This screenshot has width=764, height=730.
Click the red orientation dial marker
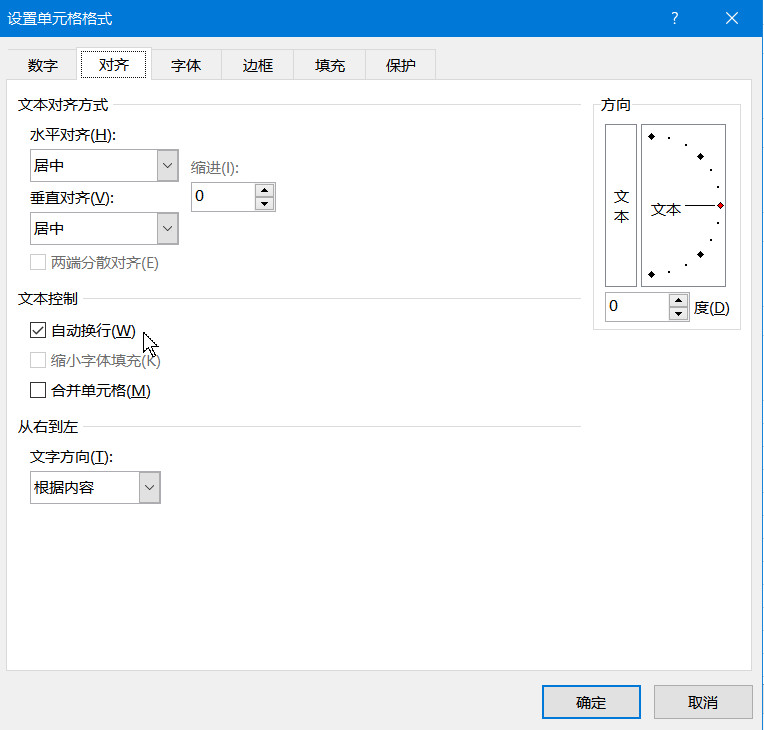click(x=720, y=206)
